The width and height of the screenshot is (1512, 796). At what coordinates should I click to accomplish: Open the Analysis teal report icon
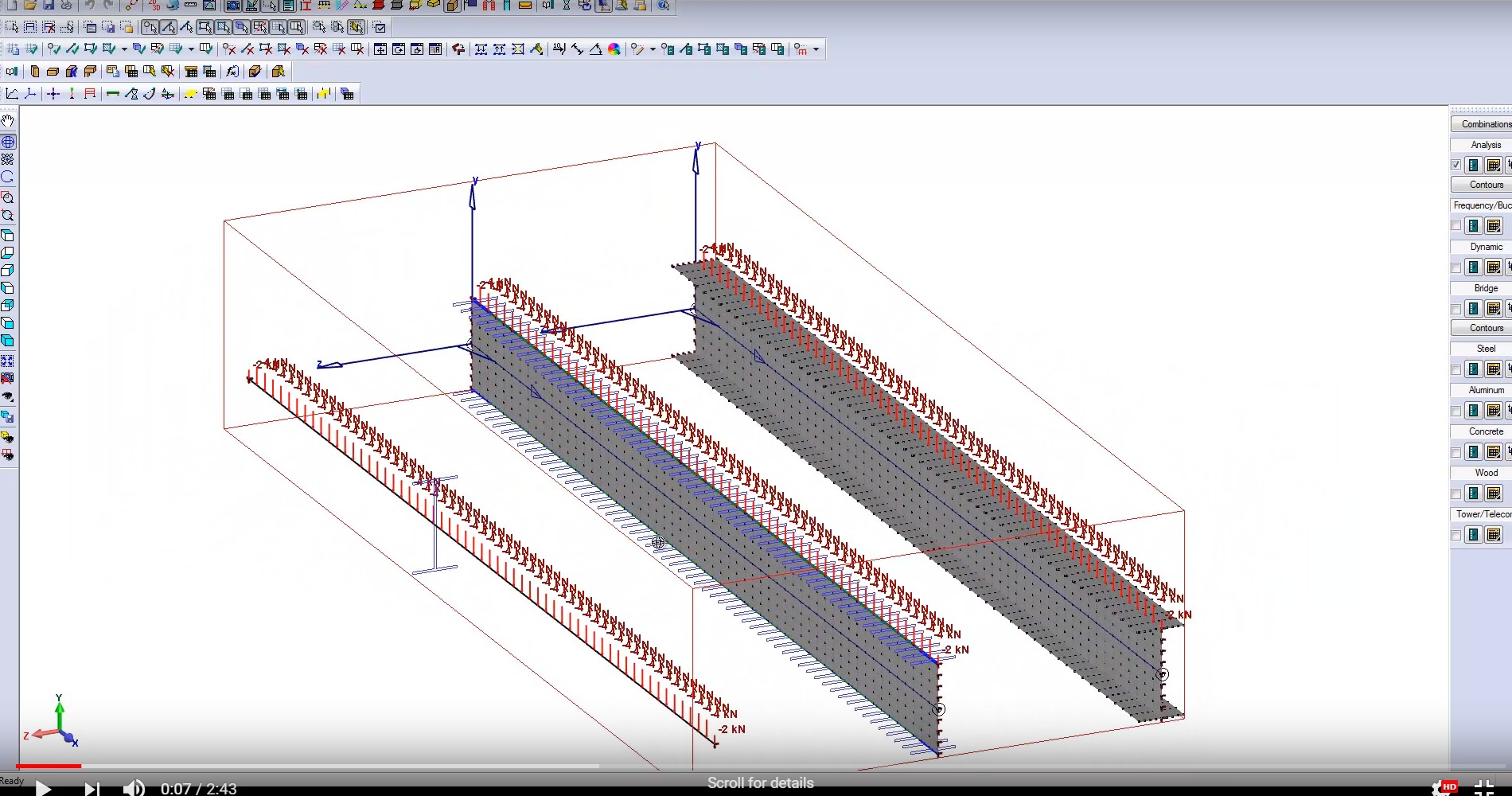coord(1473,165)
